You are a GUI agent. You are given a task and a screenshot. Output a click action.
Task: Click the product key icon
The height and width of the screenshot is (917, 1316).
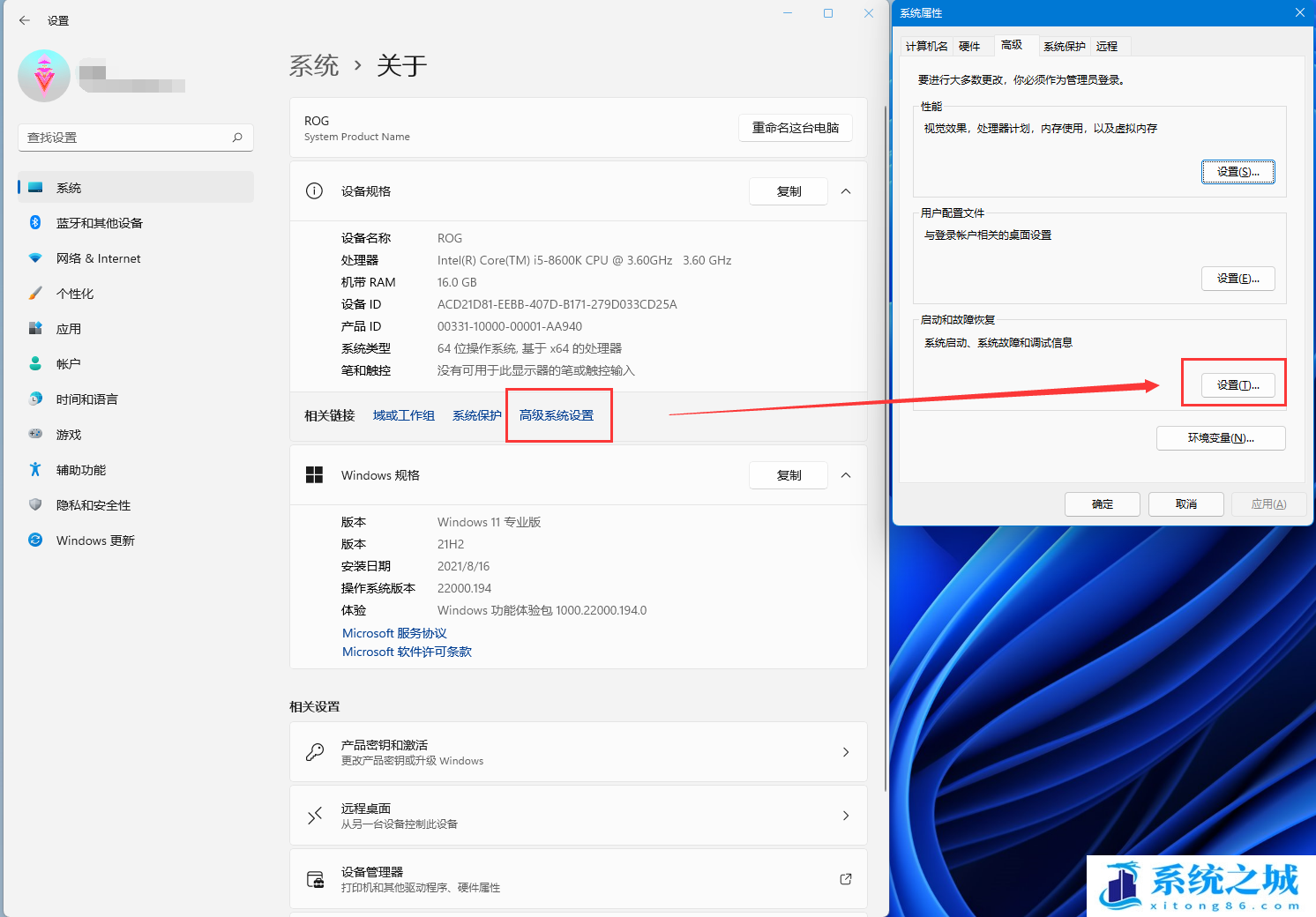315,752
